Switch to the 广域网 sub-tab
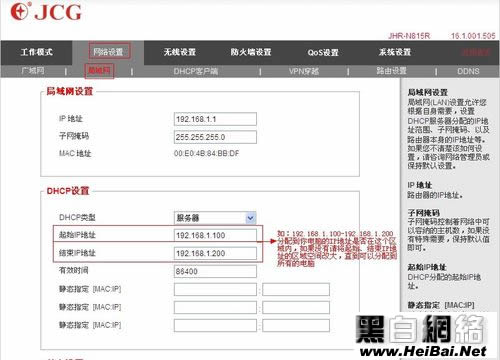The width and height of the screenshot is (500, 360). [x=33, y=71]
